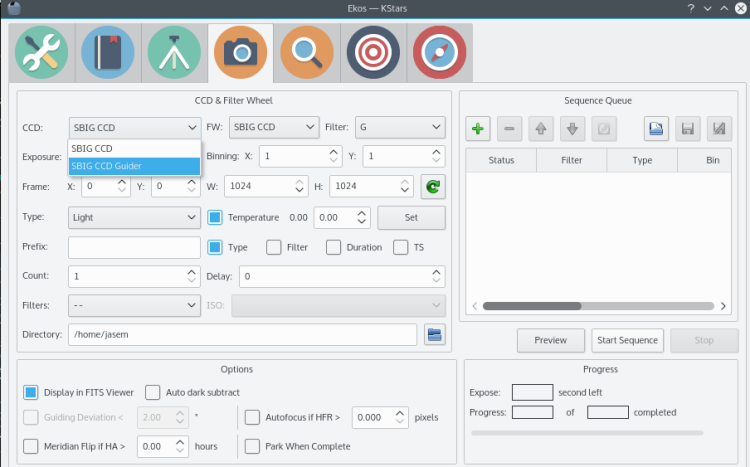Enable the Filter prefix checkbox
Screen dimensions: 750x467
point(274,247)
